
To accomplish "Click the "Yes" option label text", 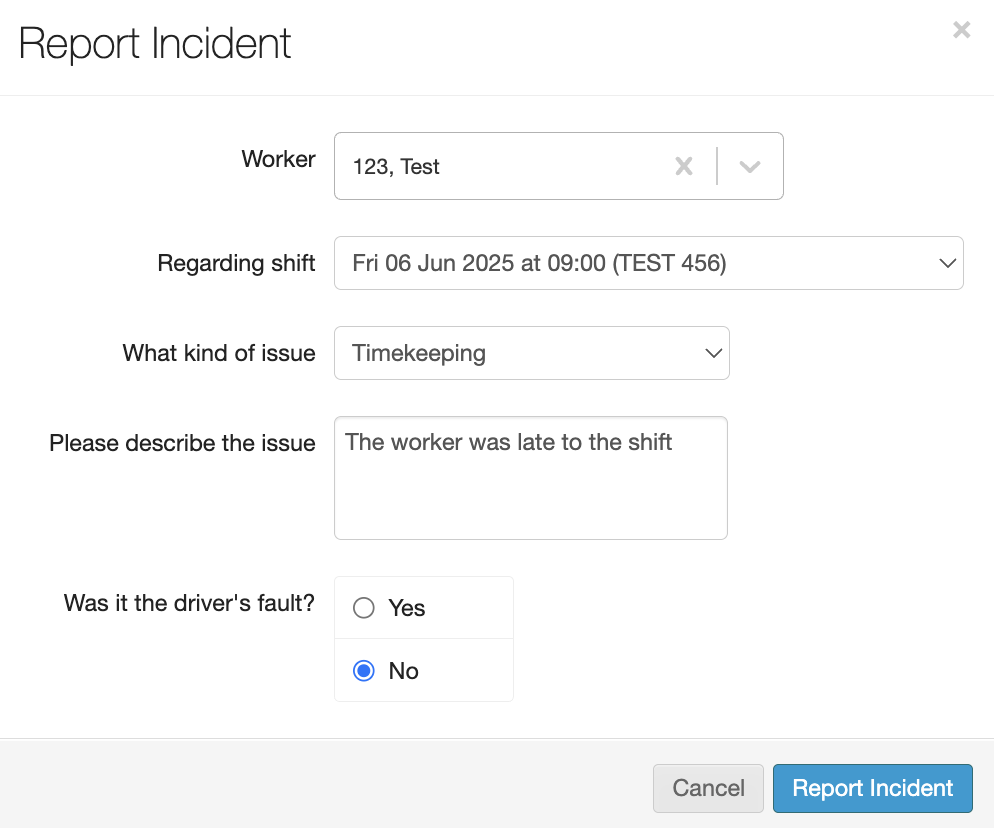I will pyautogui.click(x=407, y=608).
